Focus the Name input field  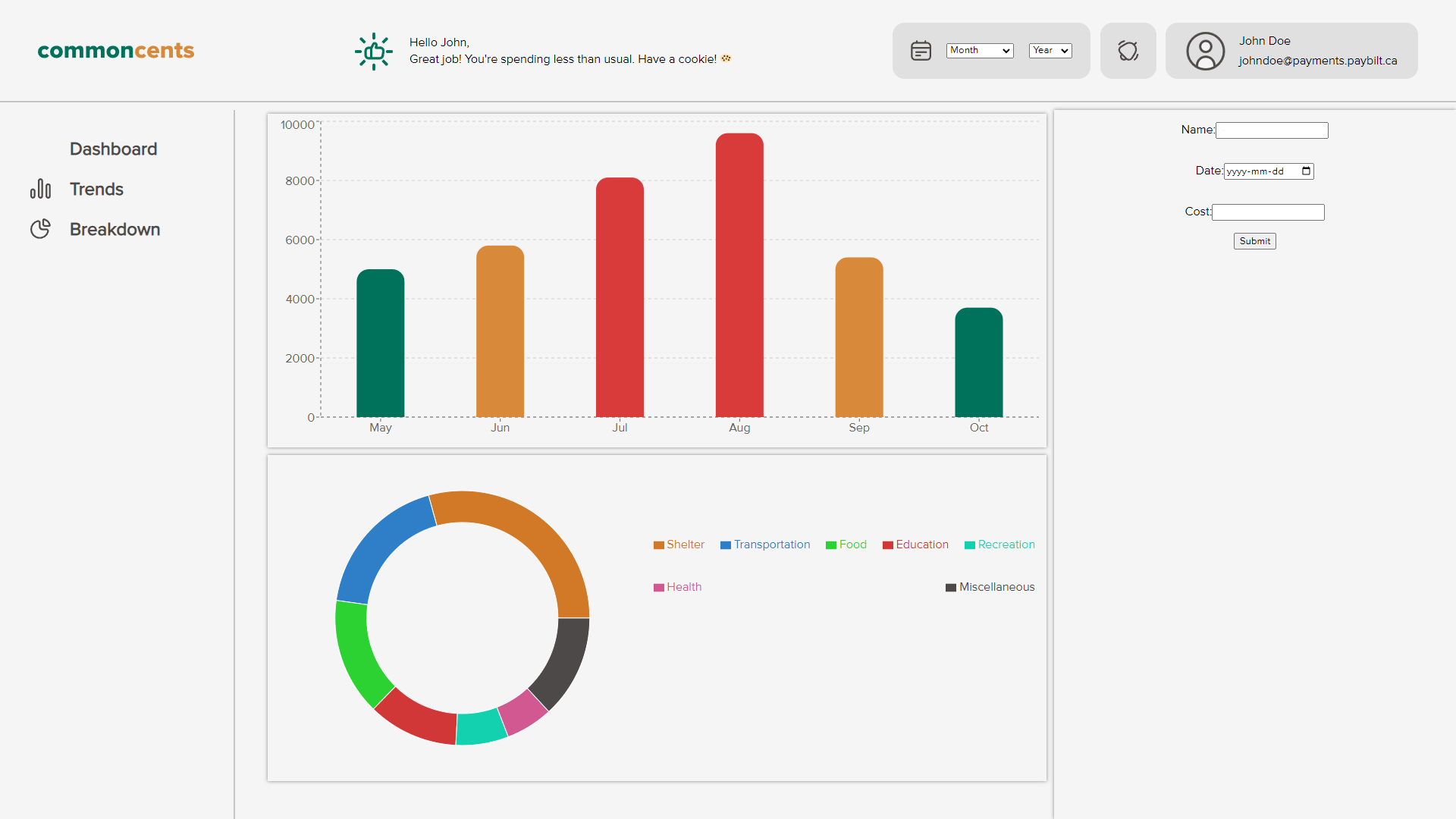tap(1272, 130)
